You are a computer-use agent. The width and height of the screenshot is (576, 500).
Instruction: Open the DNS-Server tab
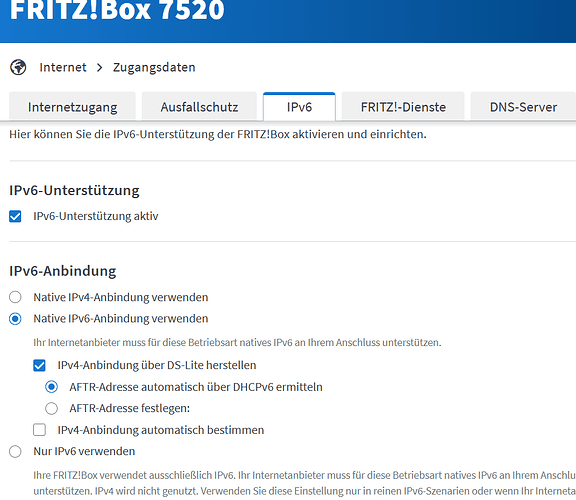pyautogui.click(x=523, y=107)
